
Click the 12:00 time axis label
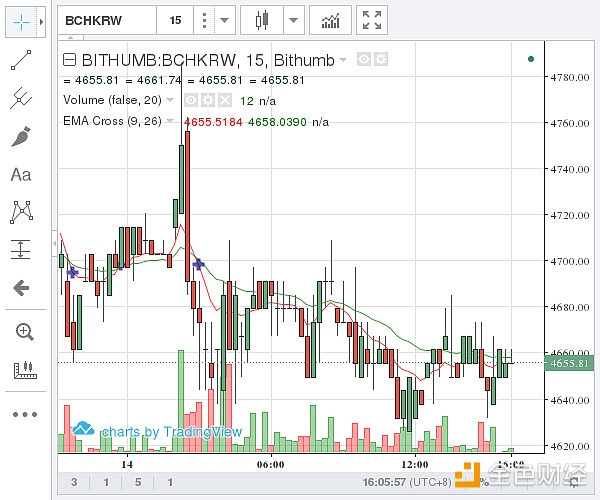[x=415, y=465]
